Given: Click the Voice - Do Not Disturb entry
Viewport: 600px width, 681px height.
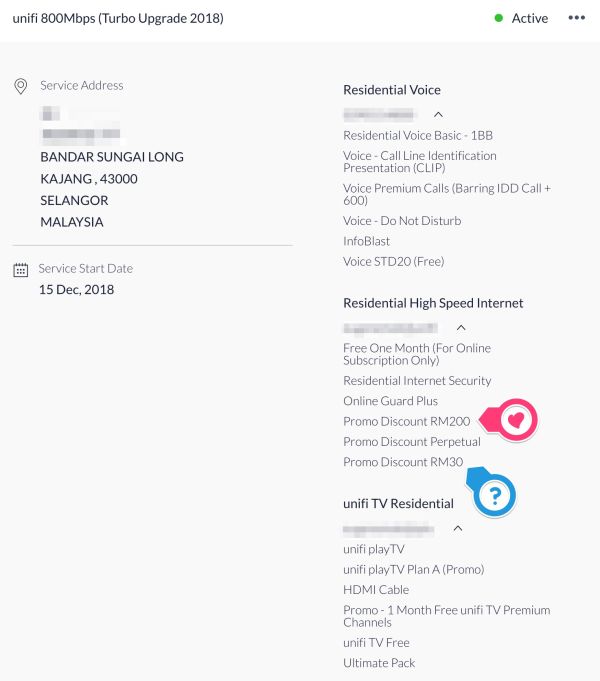Looking at the screenshot, I should pyautogui.click(x=401, y=221).
